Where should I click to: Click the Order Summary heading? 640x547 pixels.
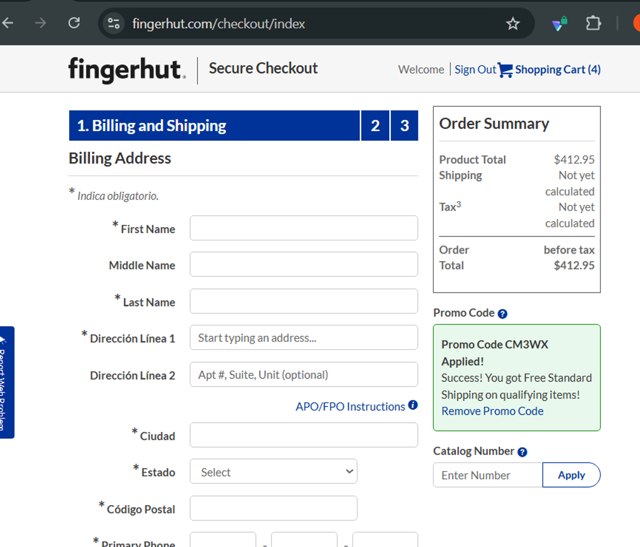tap(494, 124)
